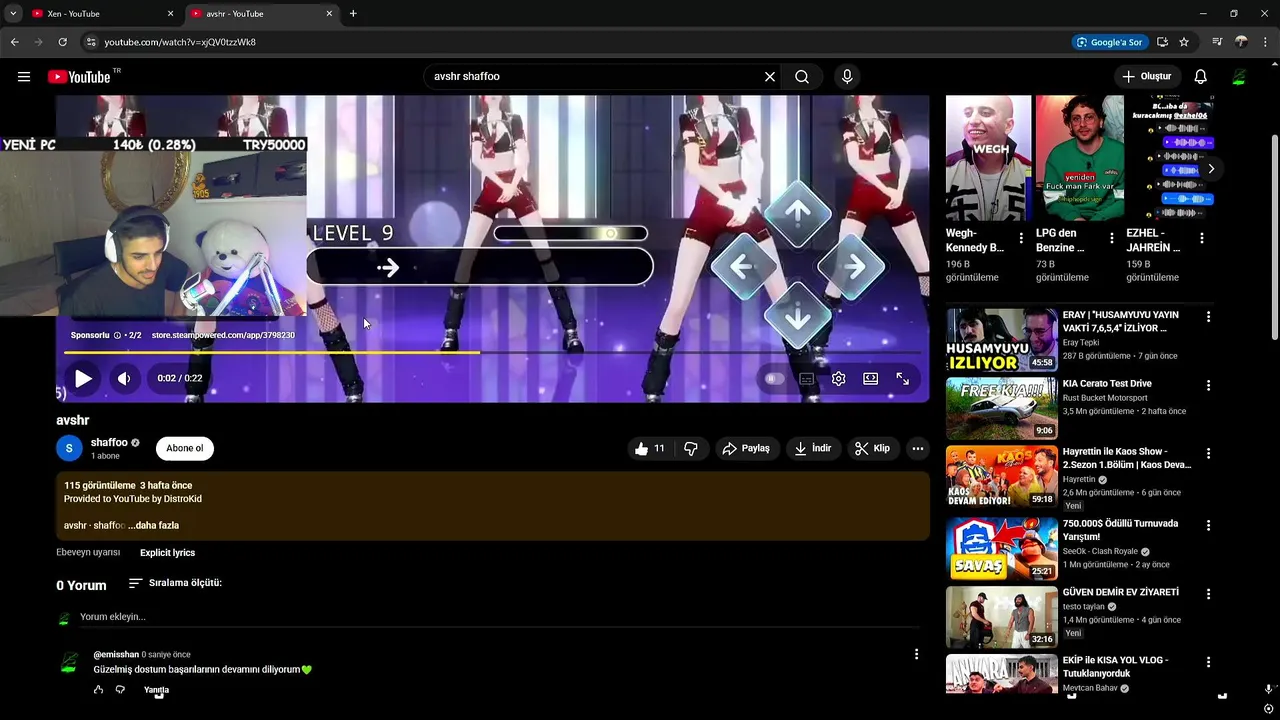Screen dimensions: 1280x720
Task: Open the ERAY HUSAMYUYU video thumbnail
Action: (1001, 340)
